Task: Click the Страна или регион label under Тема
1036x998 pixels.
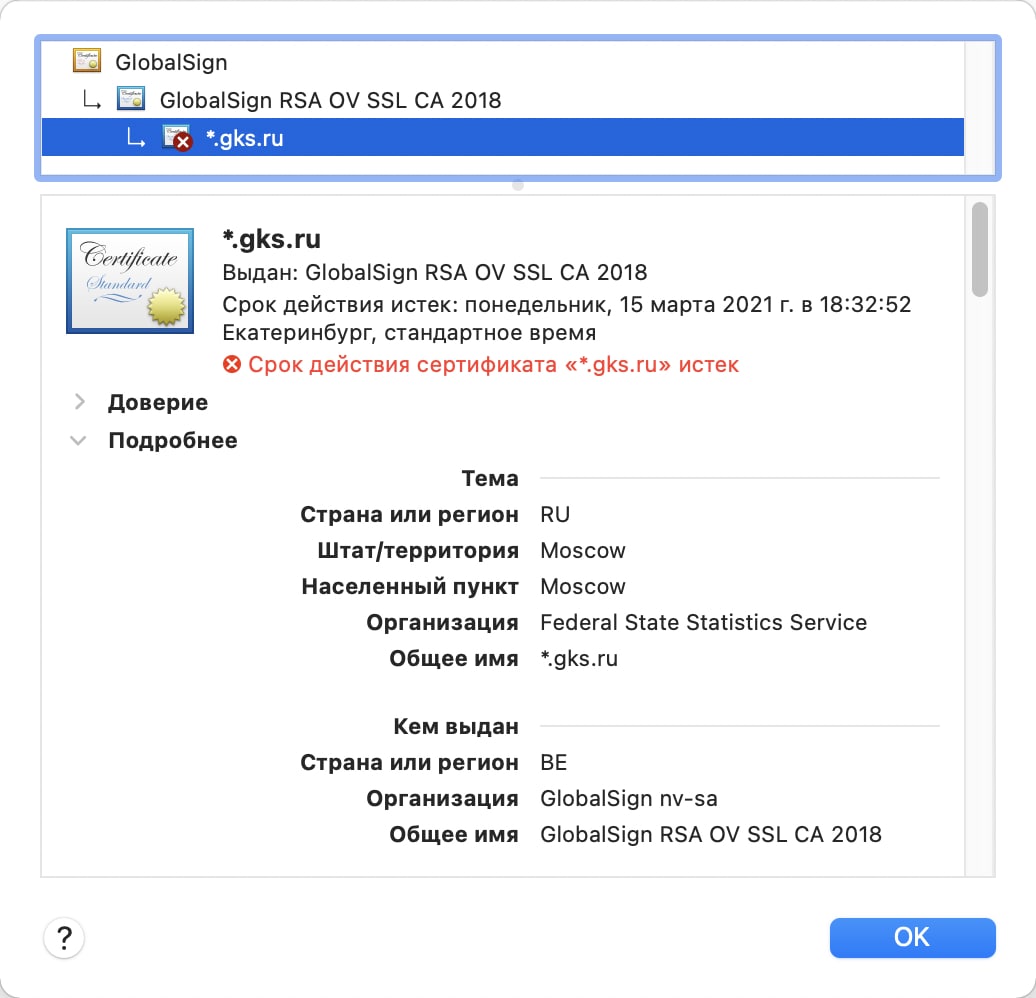Action: tap(409, 514)
